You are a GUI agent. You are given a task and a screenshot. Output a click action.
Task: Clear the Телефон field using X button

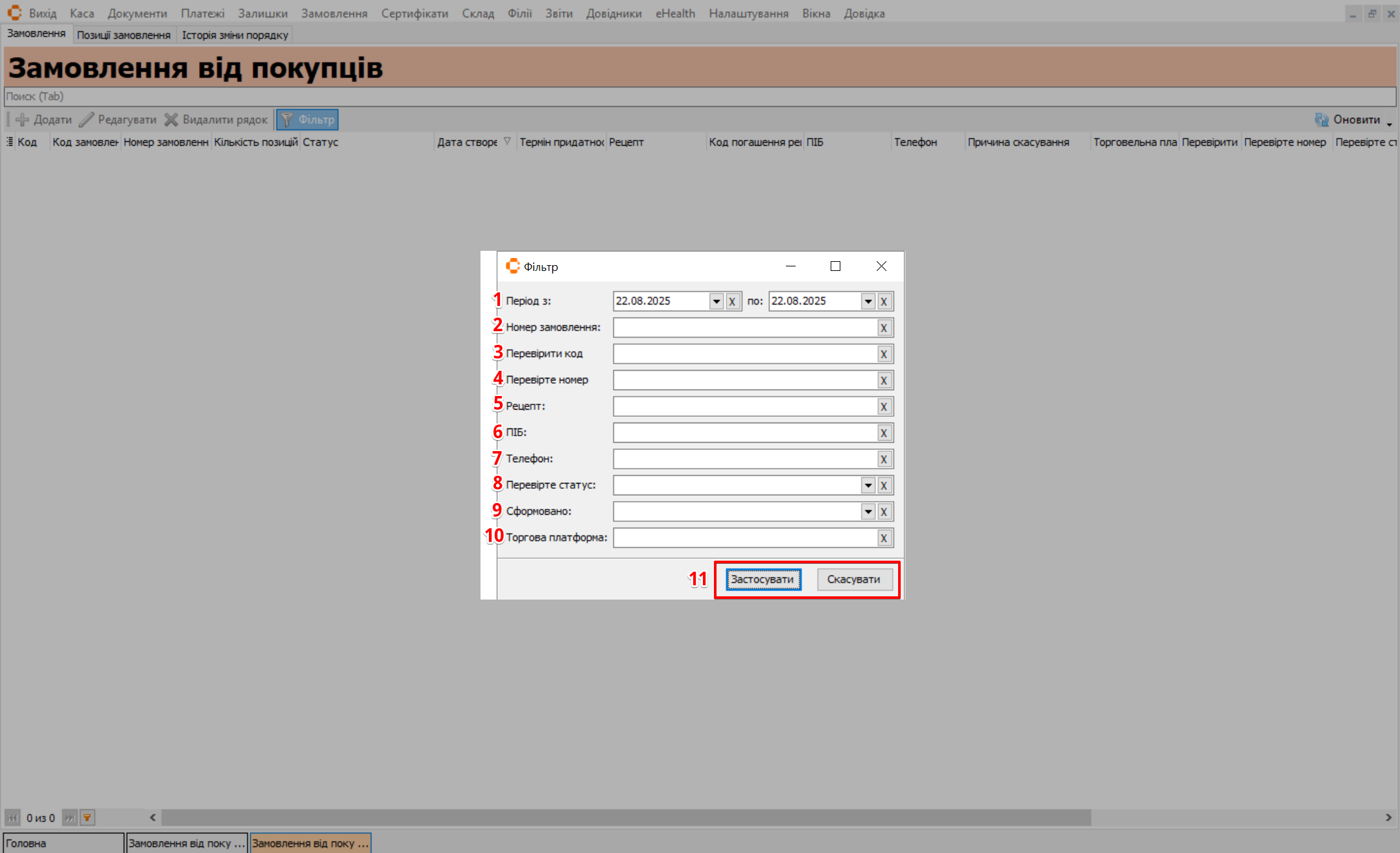coord(883,460)
